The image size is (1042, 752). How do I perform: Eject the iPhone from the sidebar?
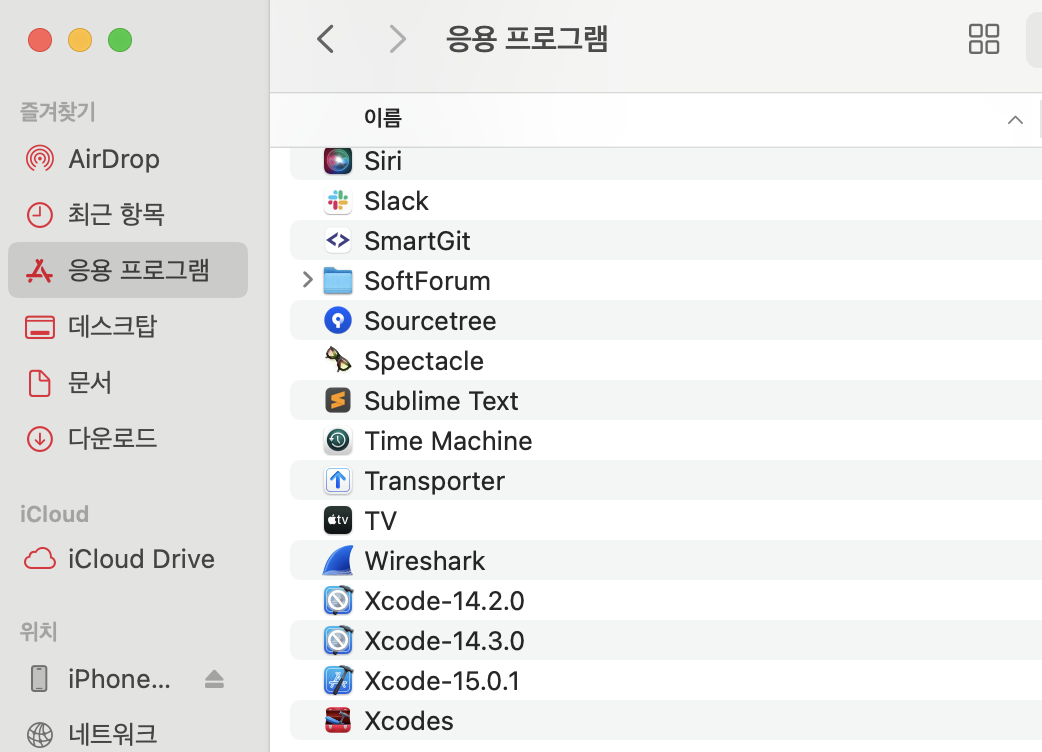point(214,679)
